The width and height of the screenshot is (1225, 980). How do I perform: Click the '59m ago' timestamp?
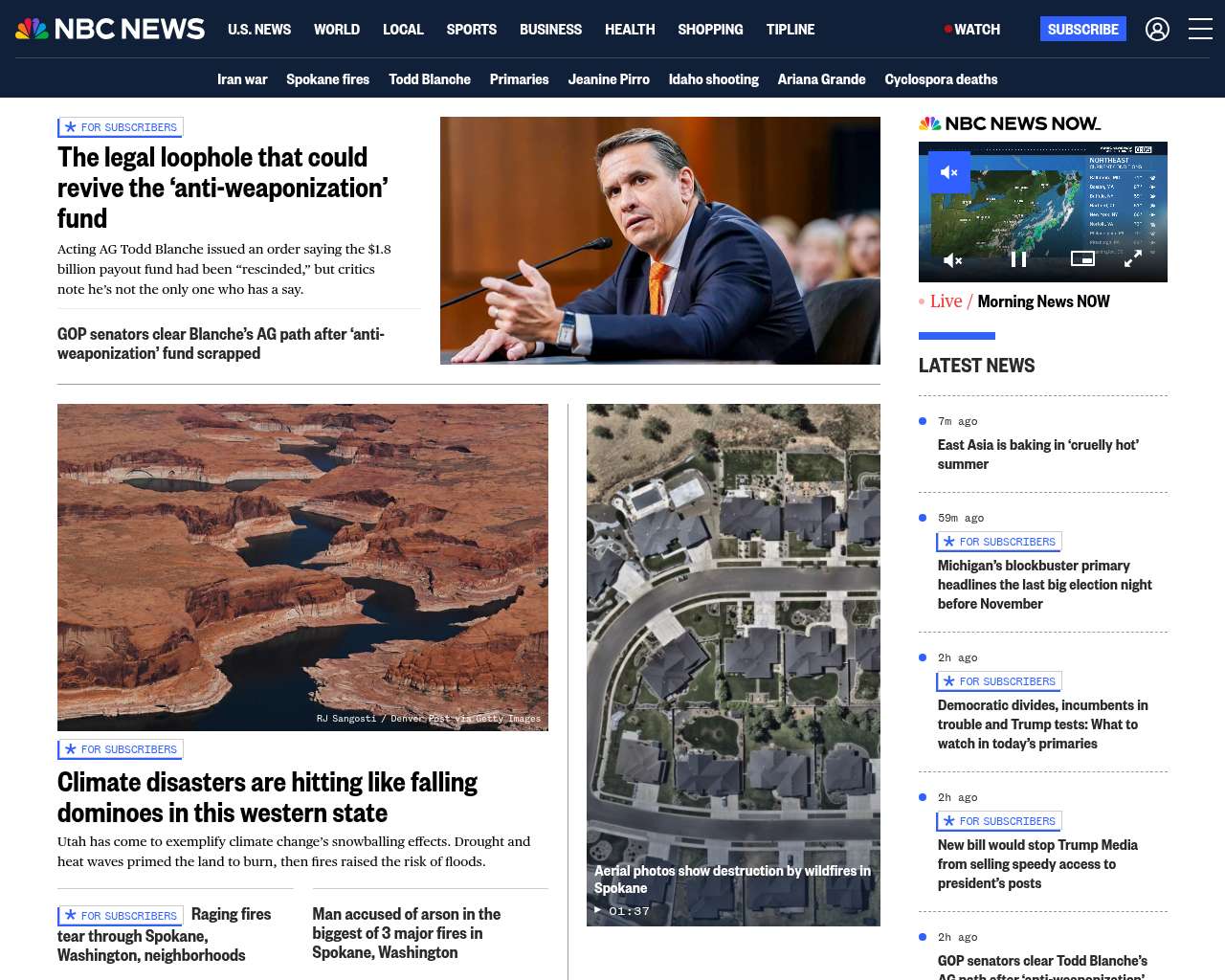pos(961,518)
